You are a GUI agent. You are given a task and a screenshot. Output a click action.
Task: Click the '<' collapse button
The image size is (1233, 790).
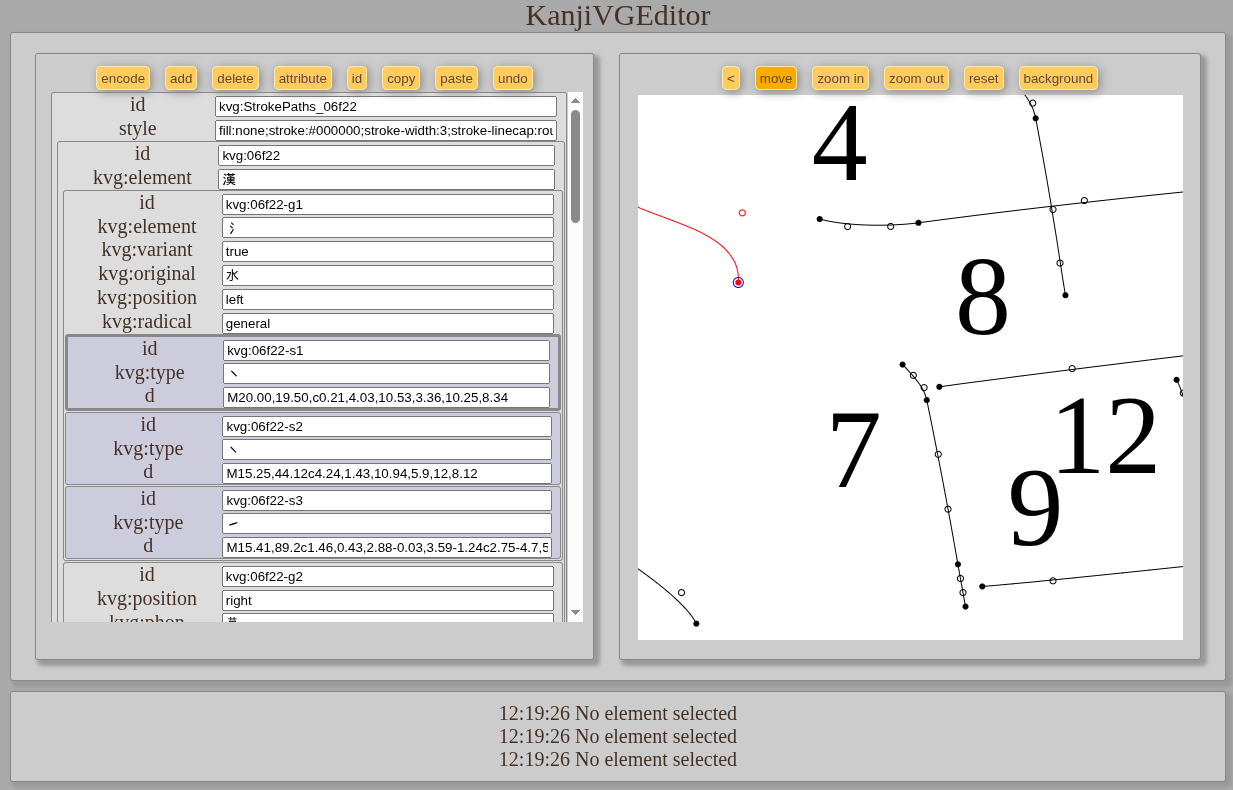pyautogui.click(x=731, y=78)
